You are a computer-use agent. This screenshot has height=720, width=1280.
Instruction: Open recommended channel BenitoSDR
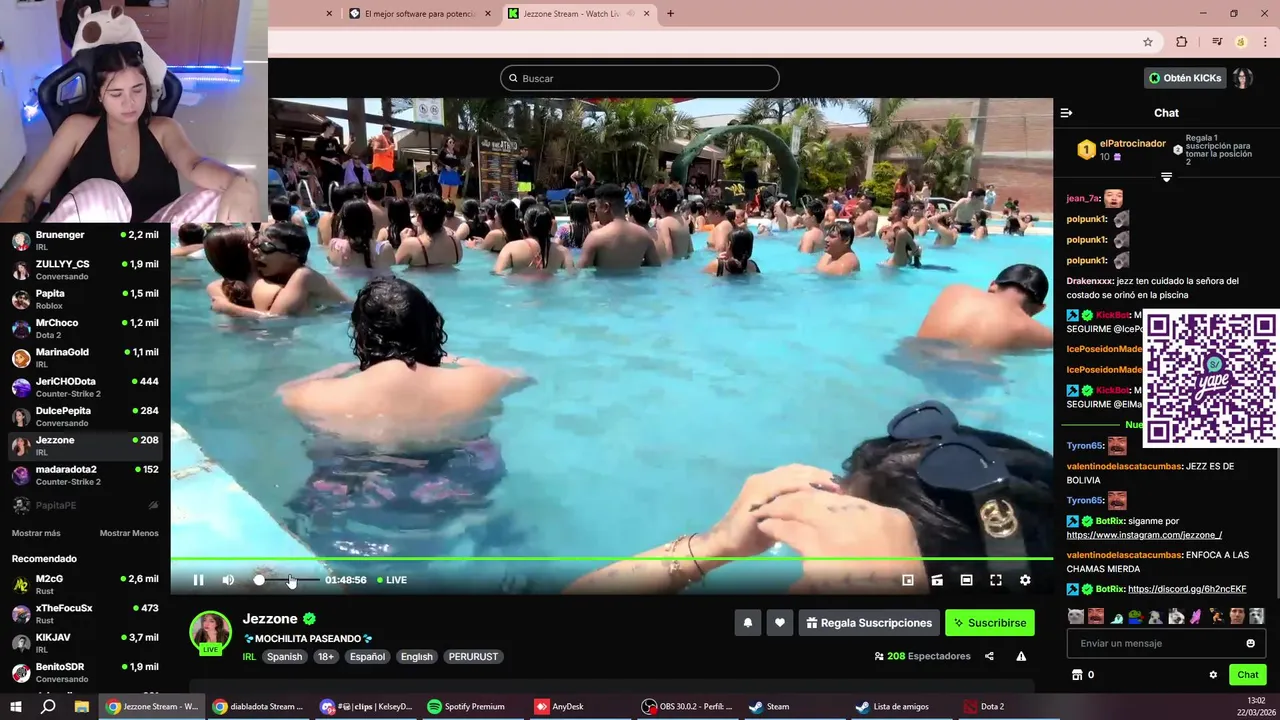85,672
